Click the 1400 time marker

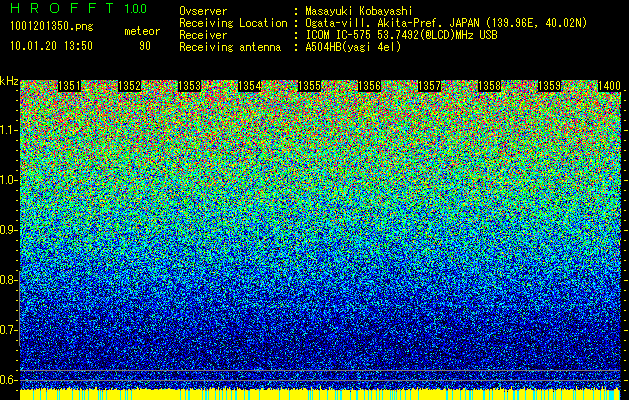(x=609, y=86)
